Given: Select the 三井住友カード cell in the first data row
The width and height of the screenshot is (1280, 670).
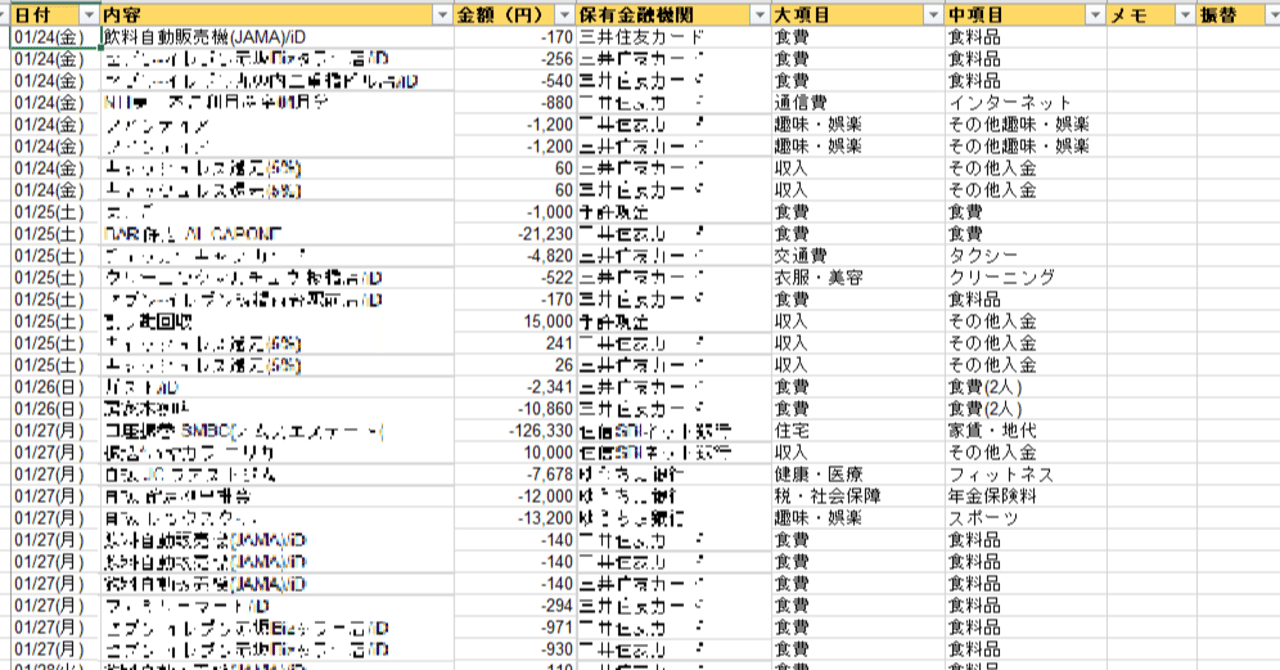Looking at the screenshot, I should [674, 37].
